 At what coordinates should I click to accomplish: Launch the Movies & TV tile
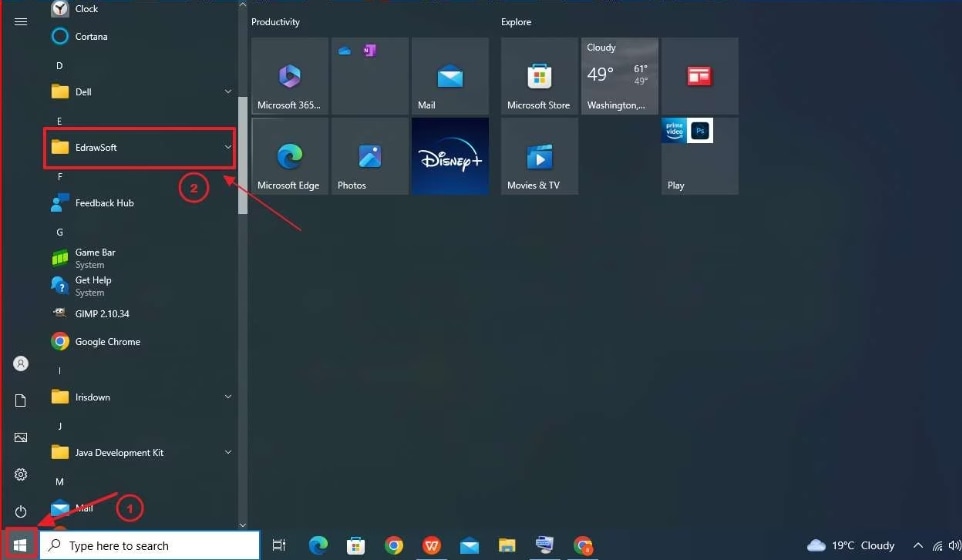539,156
